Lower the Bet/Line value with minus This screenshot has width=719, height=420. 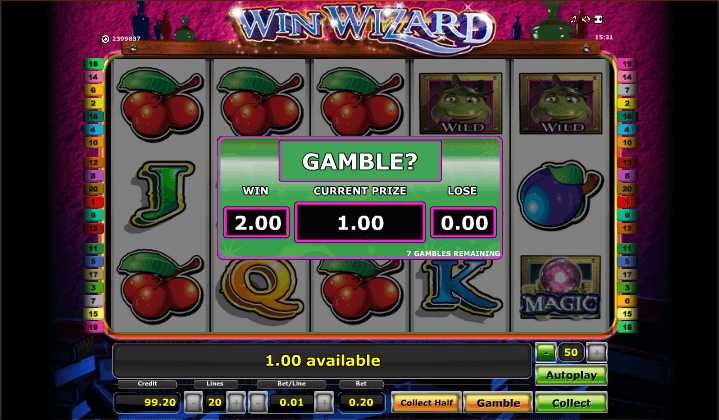258,403
